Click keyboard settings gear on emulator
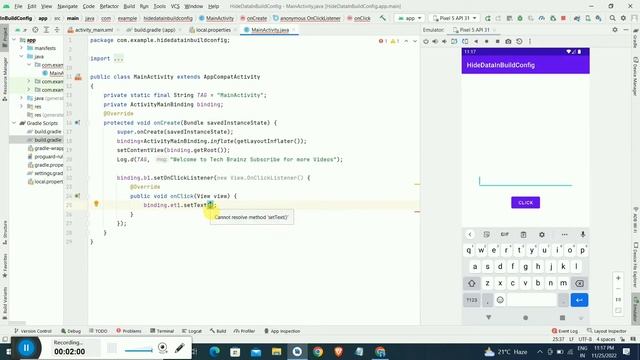The height and width of the screenshot is (360, 640). tap(542, 234)
